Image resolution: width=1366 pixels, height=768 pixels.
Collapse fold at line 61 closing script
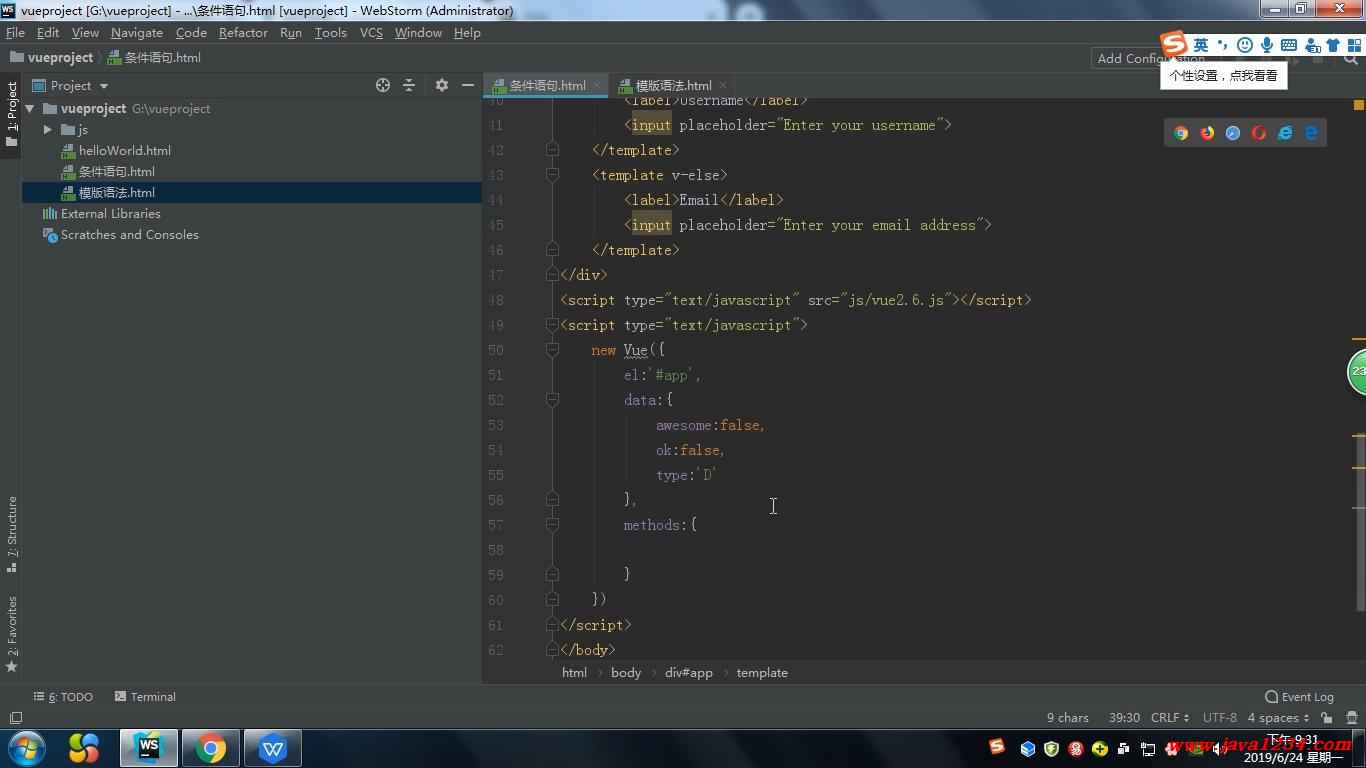click(552, 624)
